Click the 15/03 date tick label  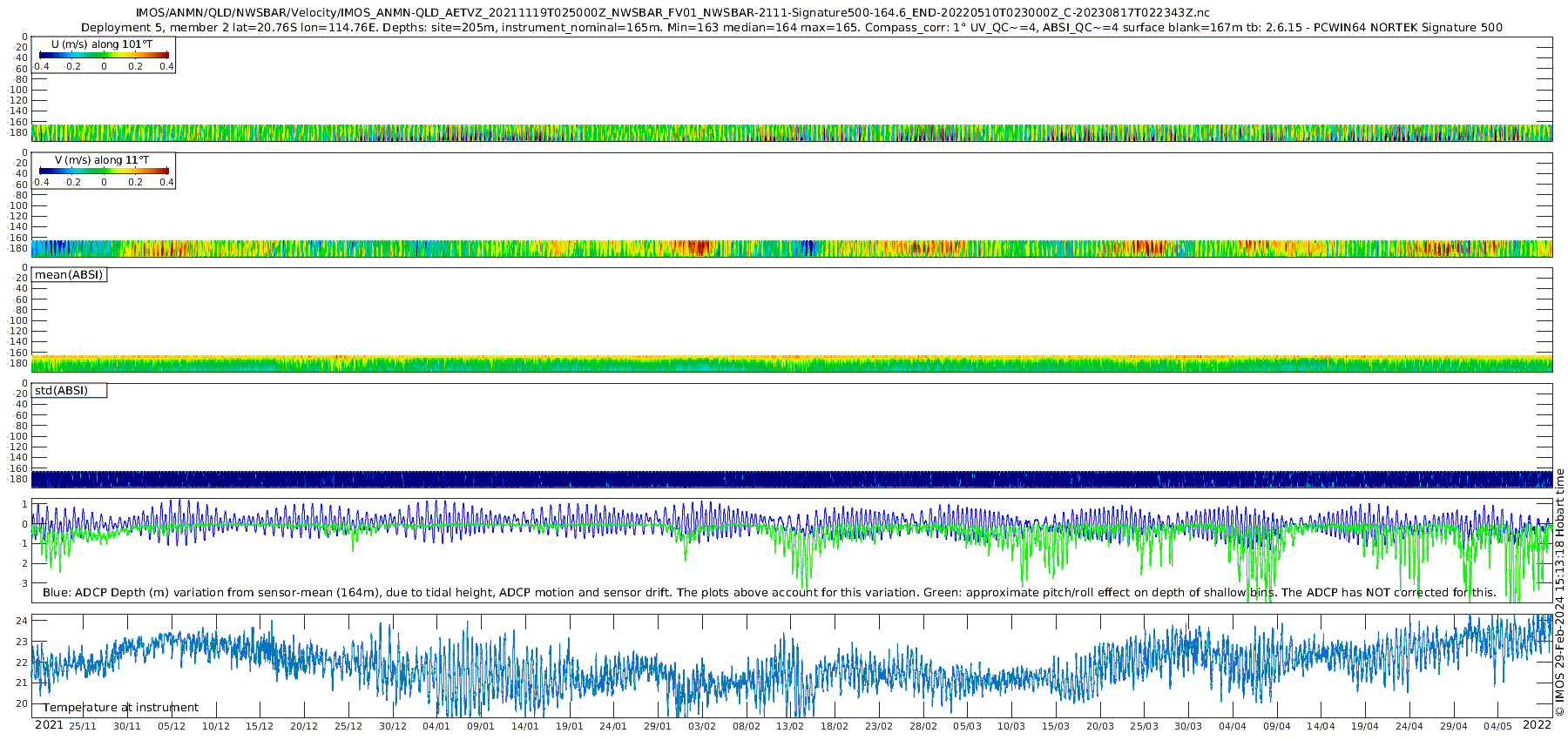click(x=1055, y=726)
